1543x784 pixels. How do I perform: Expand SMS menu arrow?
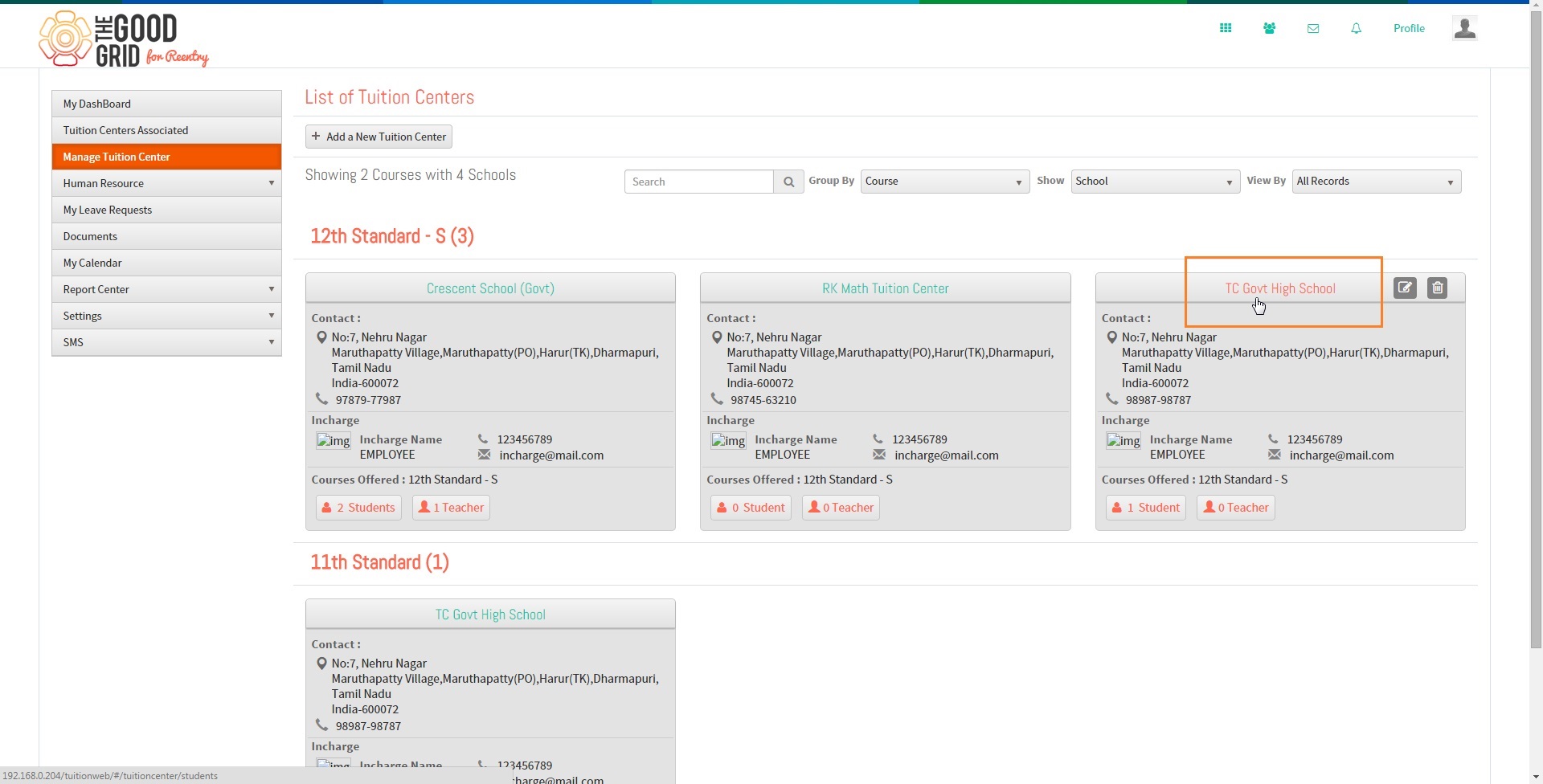[272, 342]
